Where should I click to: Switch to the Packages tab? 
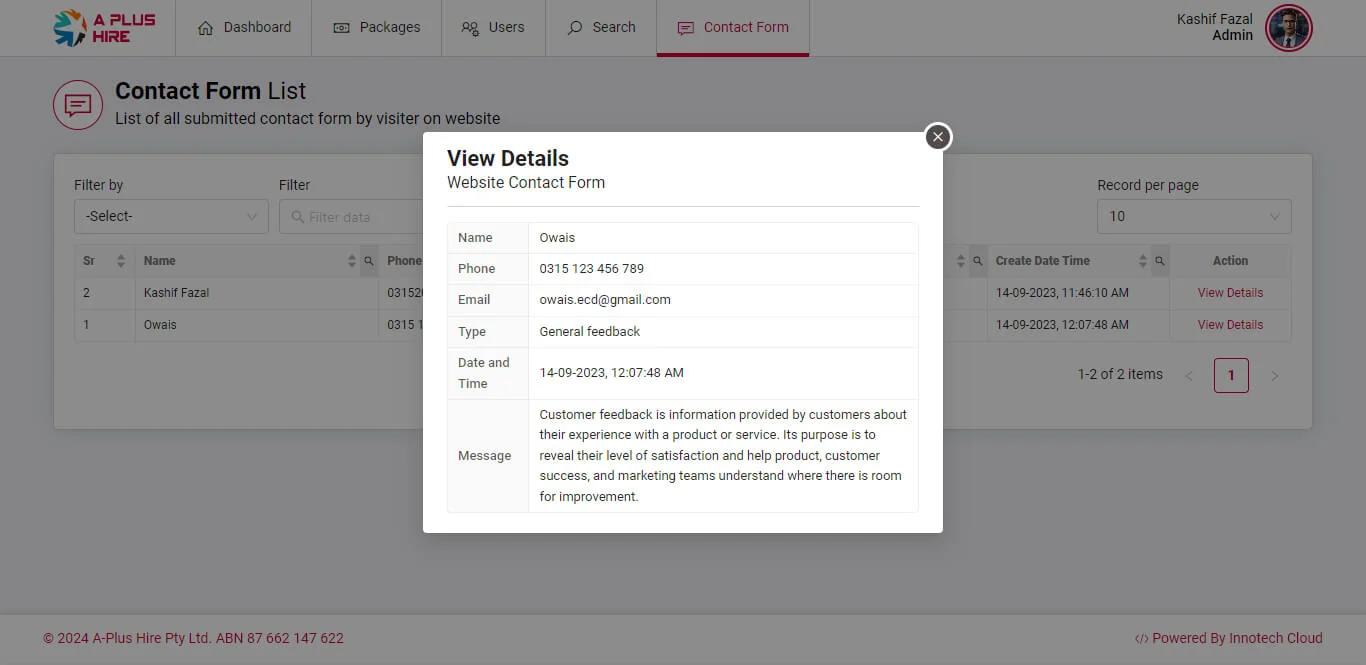(376, 28)
